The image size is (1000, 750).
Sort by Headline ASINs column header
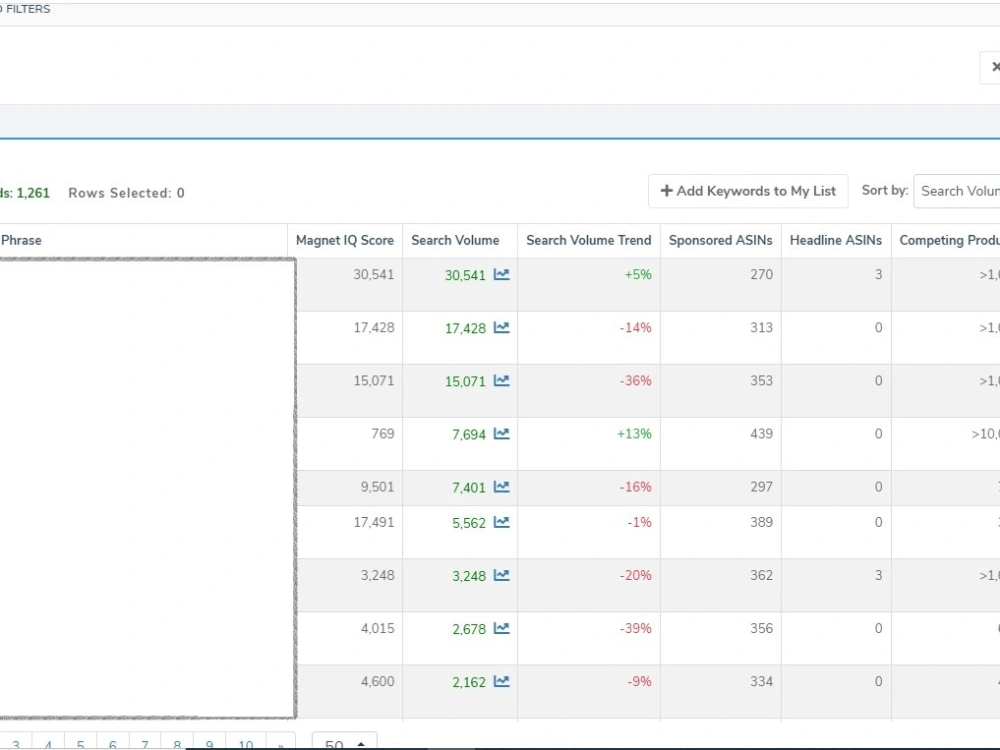pyautogui.click(x=835, y=240)
